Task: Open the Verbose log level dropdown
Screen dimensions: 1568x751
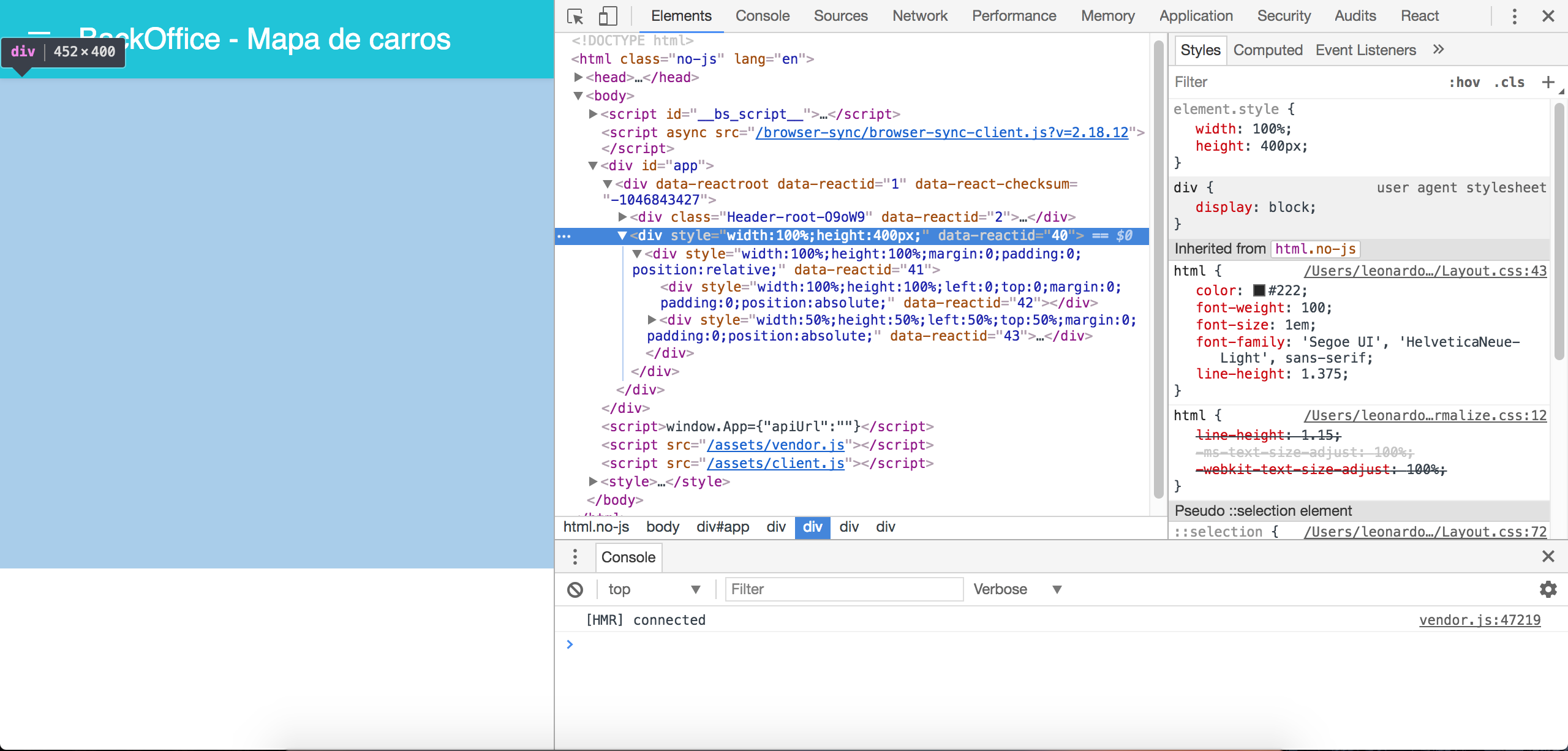Action: point(1017,589)
